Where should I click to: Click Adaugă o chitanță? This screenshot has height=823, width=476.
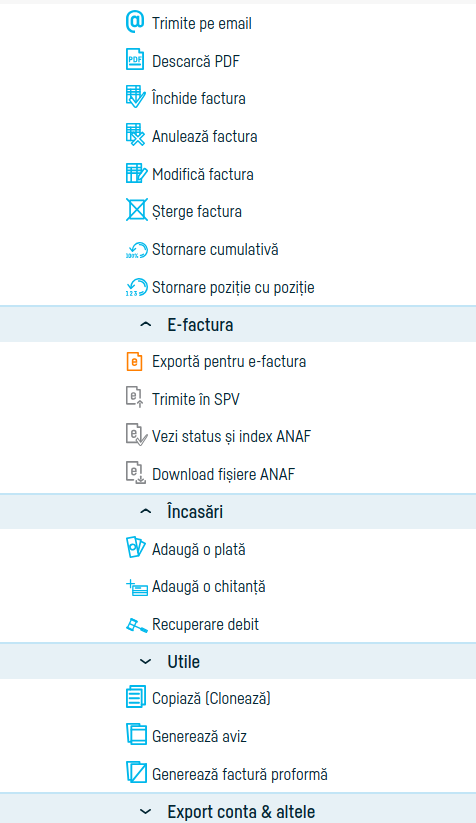[x=208, y=587]
